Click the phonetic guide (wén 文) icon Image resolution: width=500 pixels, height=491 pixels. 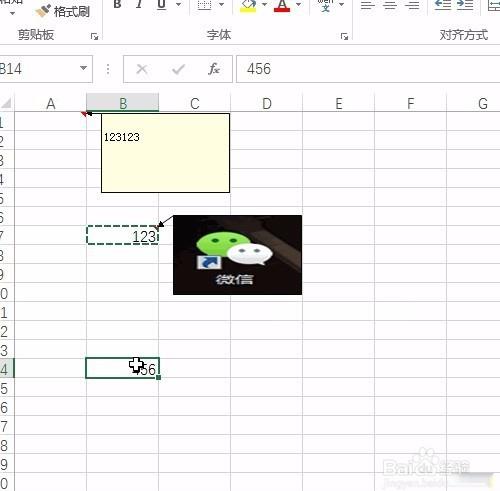(x=325, y=5)
